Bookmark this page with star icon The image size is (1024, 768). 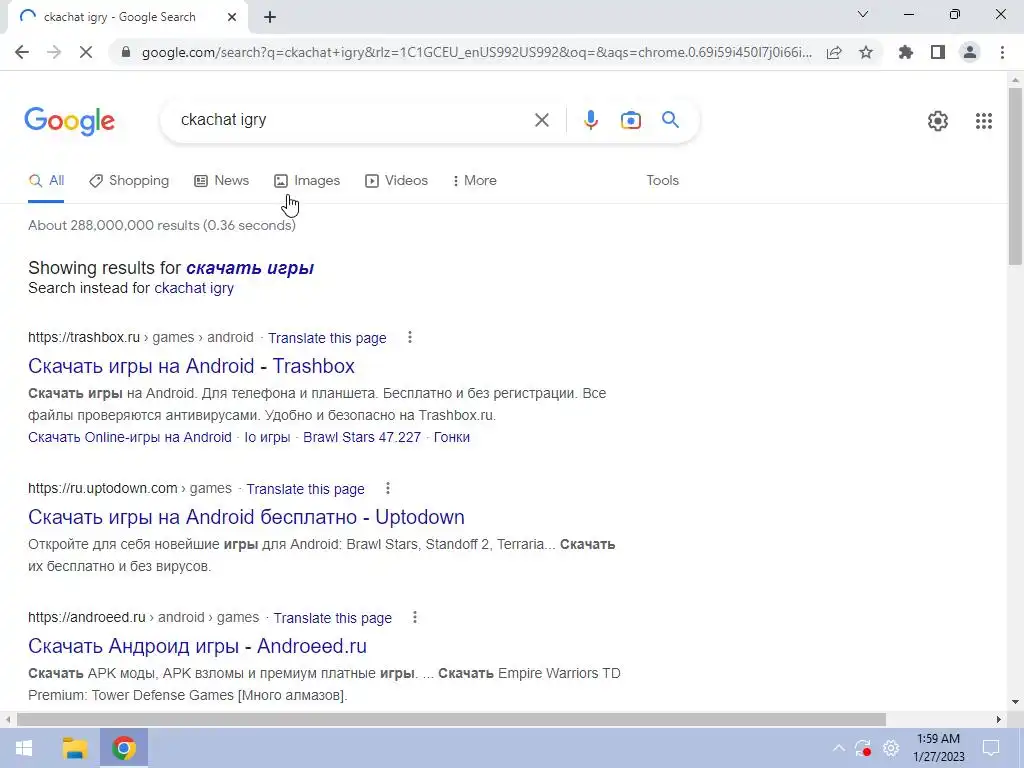pyautogui.click(x=866, y=52)
